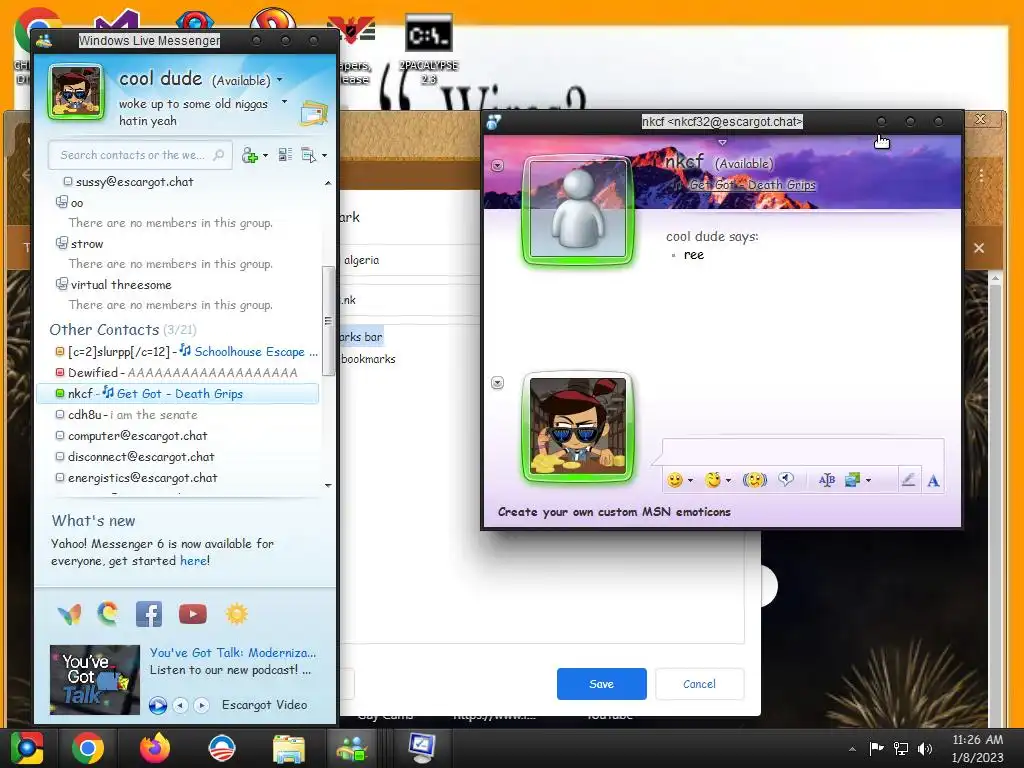Click the volume speaker tray icon
This screenshot has width=1024, height=768.
point(925,749)
